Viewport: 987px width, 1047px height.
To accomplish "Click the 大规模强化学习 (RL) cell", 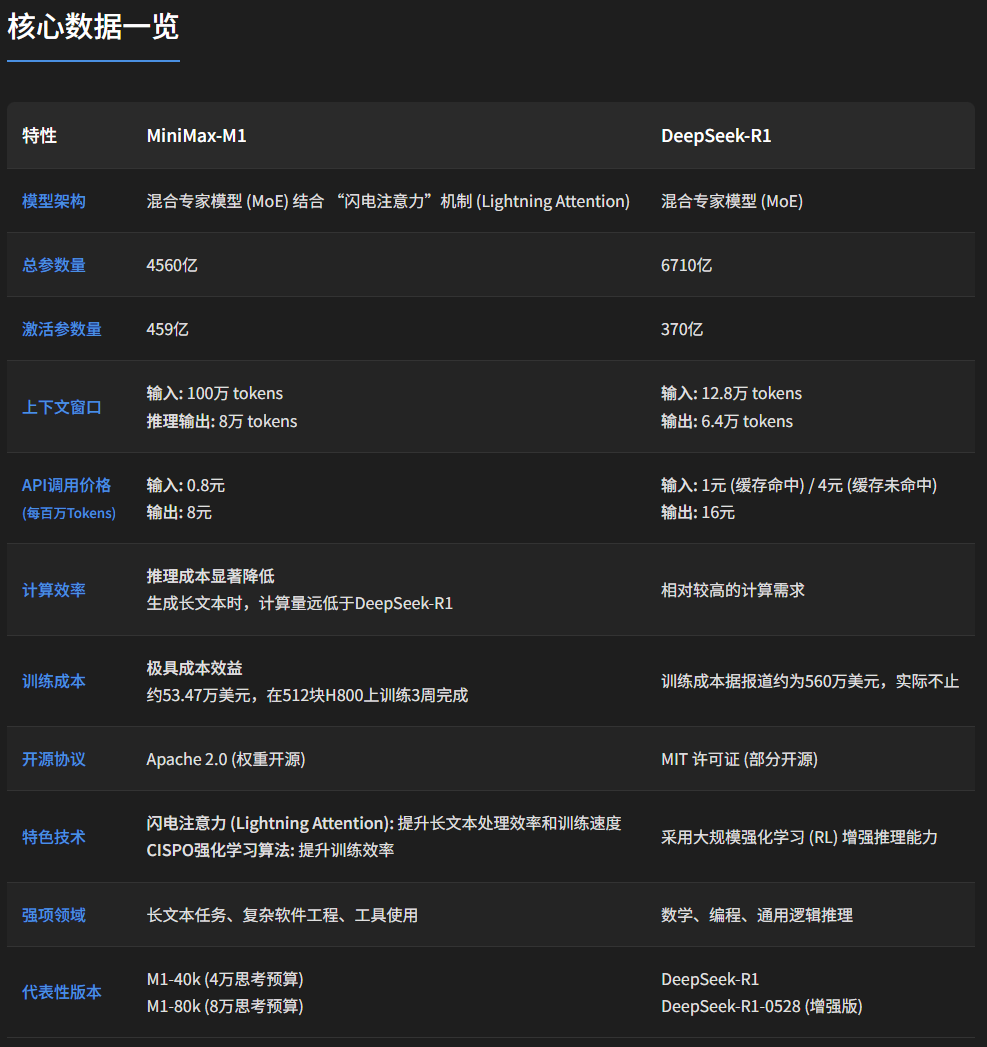I will tap(799, 837).
